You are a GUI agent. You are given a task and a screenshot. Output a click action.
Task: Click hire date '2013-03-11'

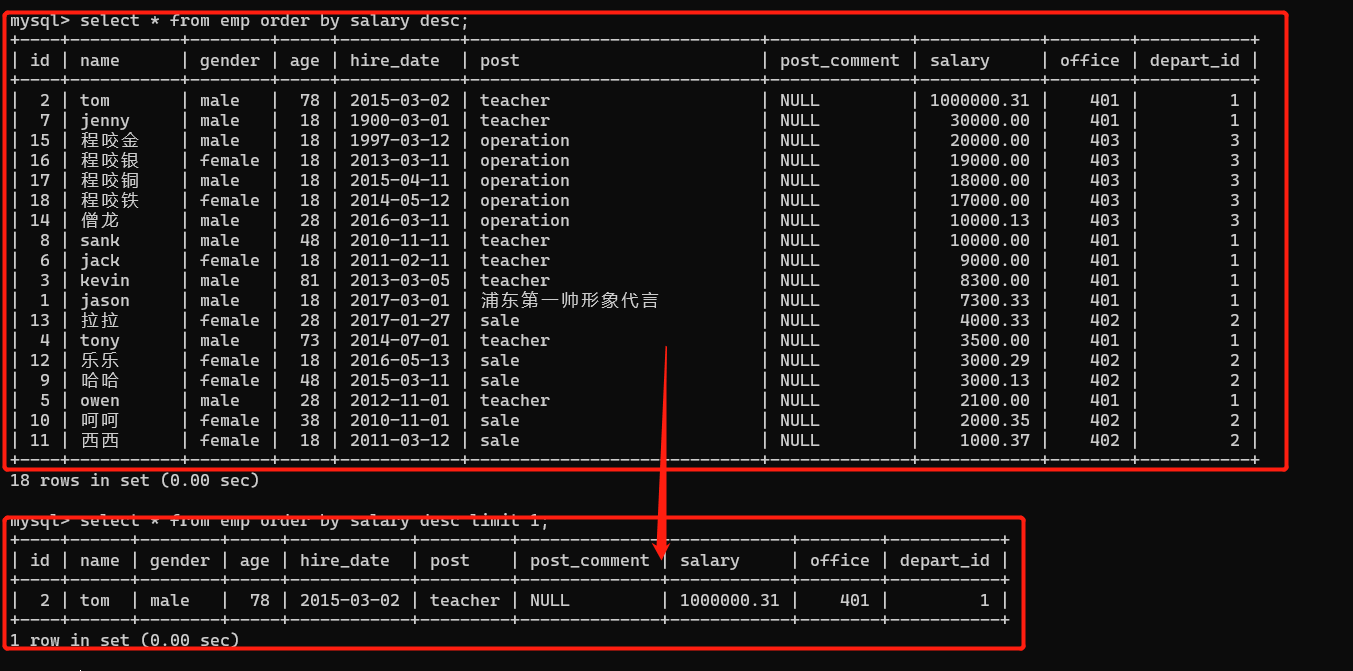click(x=400, y=160)
